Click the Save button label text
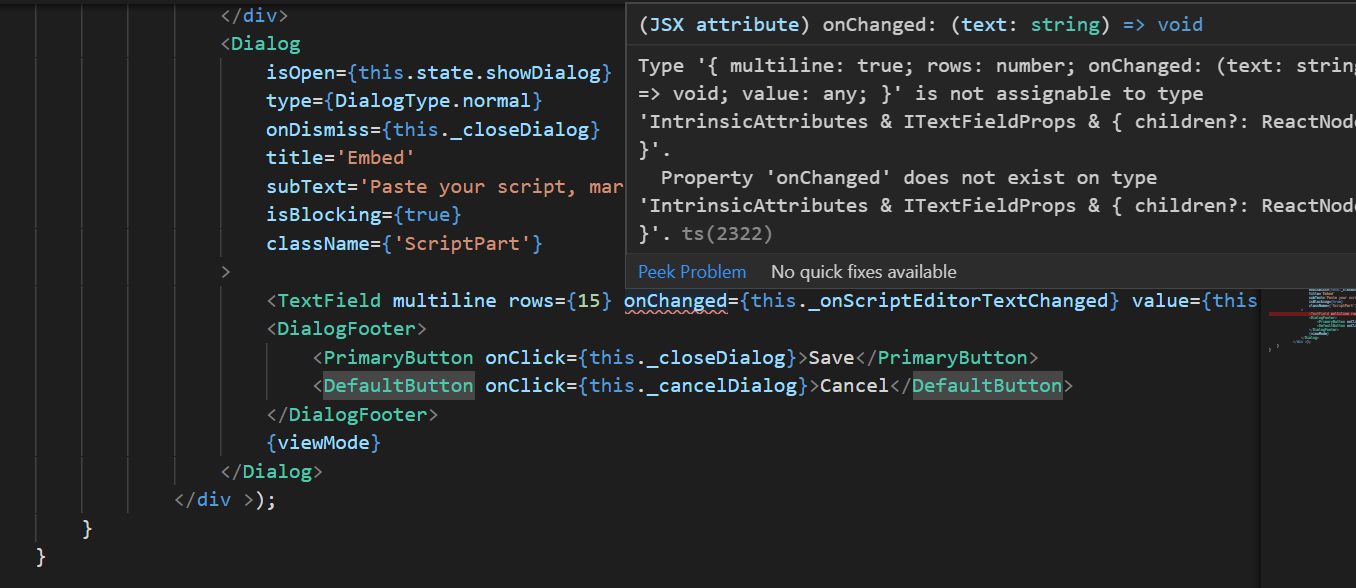This screenshot has height=588, width=1356. tap(830, 357)
